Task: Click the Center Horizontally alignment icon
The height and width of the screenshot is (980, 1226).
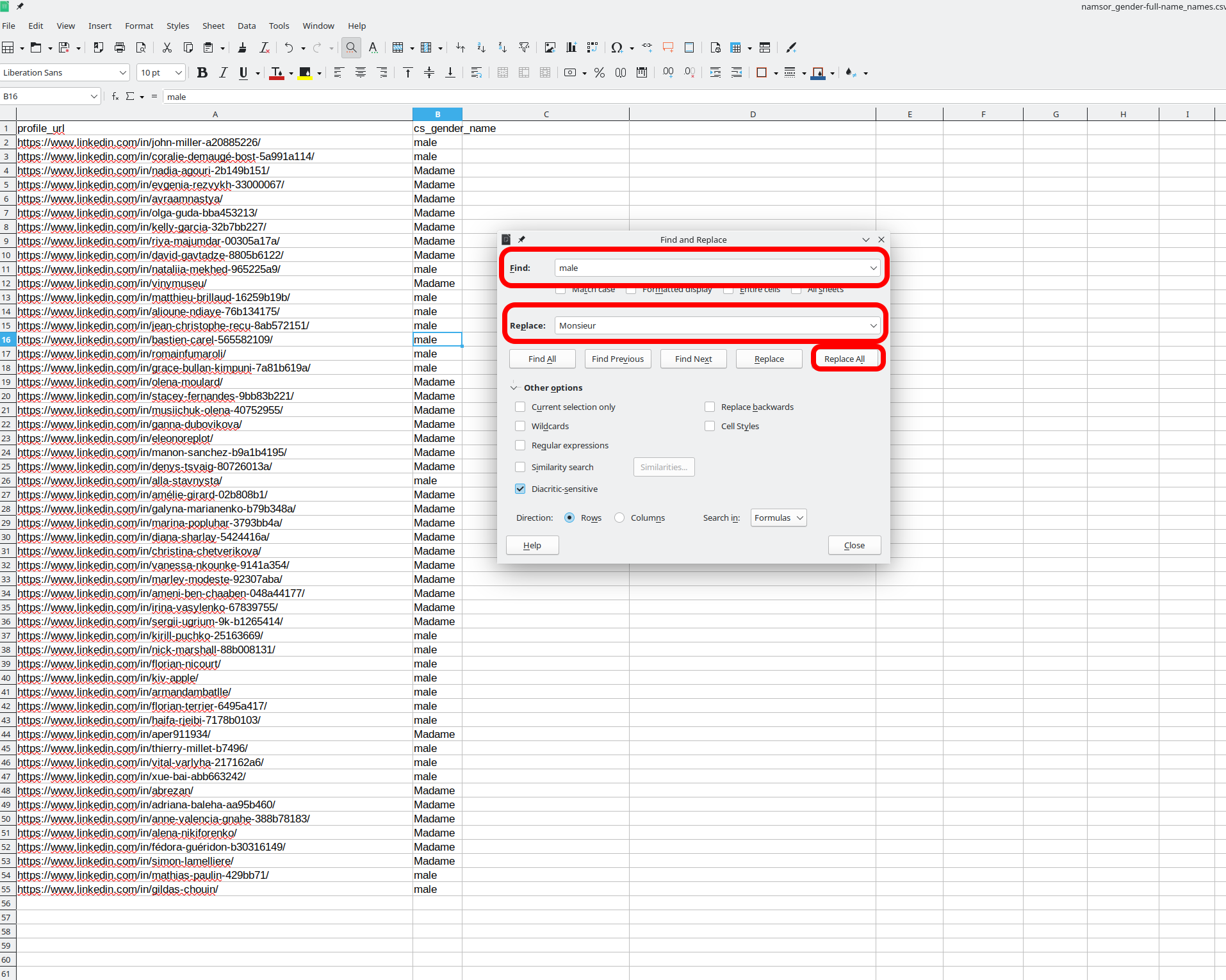Action: 361,72
